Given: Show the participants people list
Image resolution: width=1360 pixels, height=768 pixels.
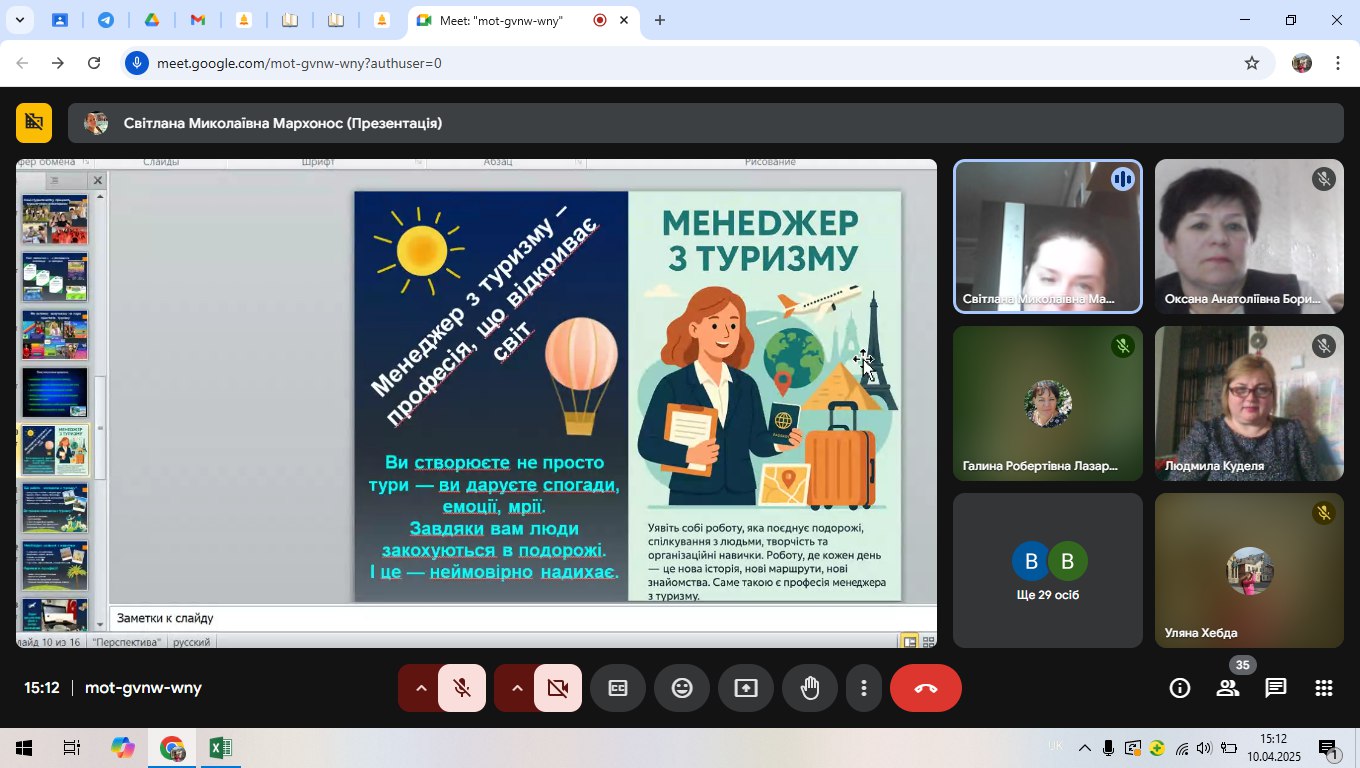Looking at the screenshot, I should click(1228, 688).
